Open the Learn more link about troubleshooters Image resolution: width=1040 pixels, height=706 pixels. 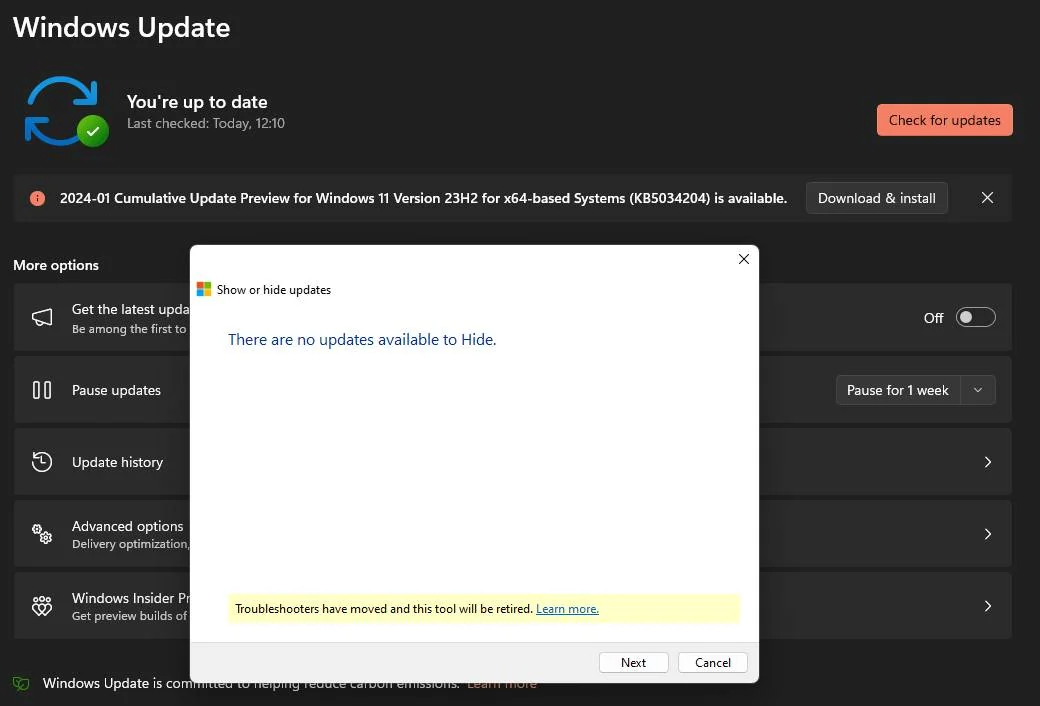[567, 609]
